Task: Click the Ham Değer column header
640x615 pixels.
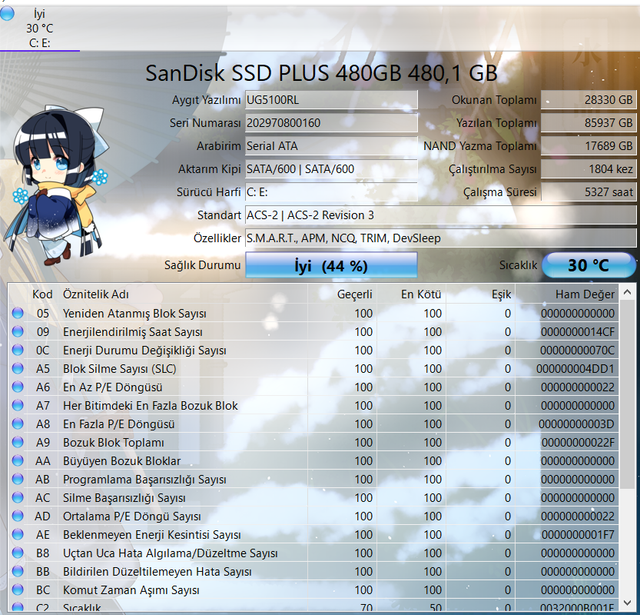Action: [x=586, y=294]
